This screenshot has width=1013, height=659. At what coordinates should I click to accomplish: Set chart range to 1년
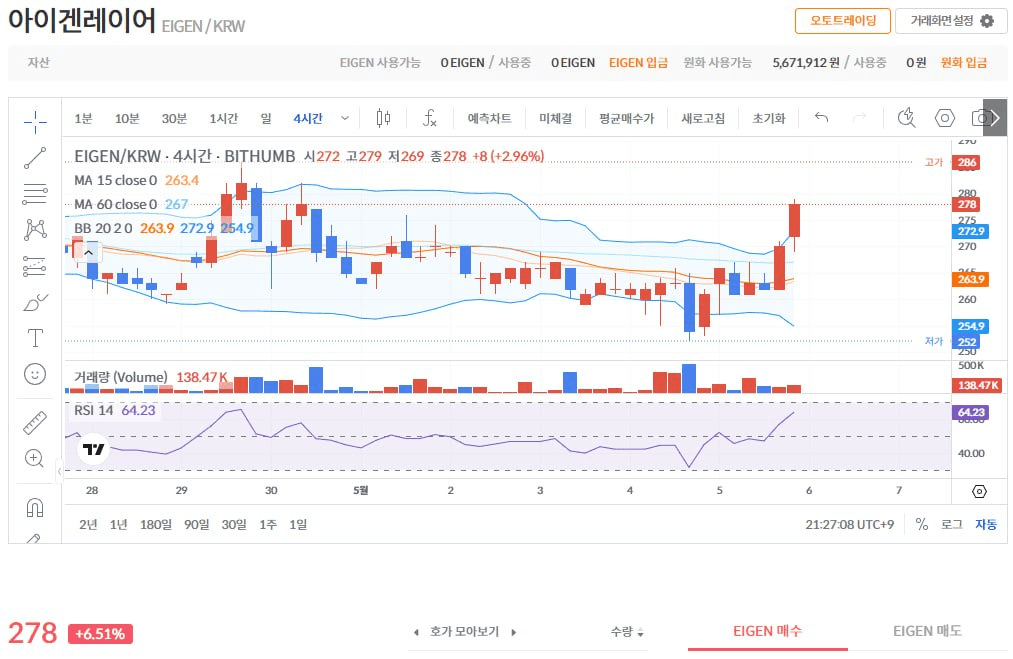(x=119, y=525)
